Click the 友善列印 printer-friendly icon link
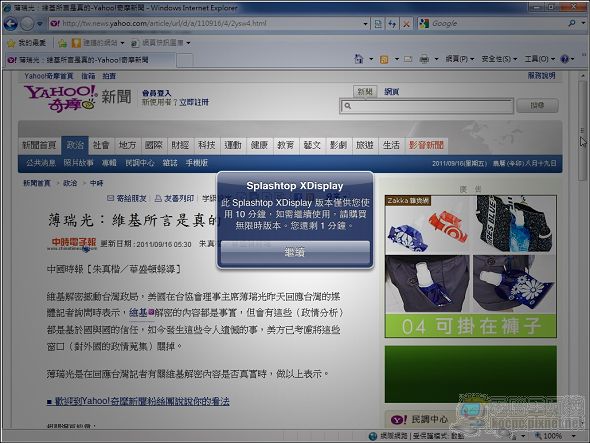This screenshot has height=443, width=590. click(174, 198)
